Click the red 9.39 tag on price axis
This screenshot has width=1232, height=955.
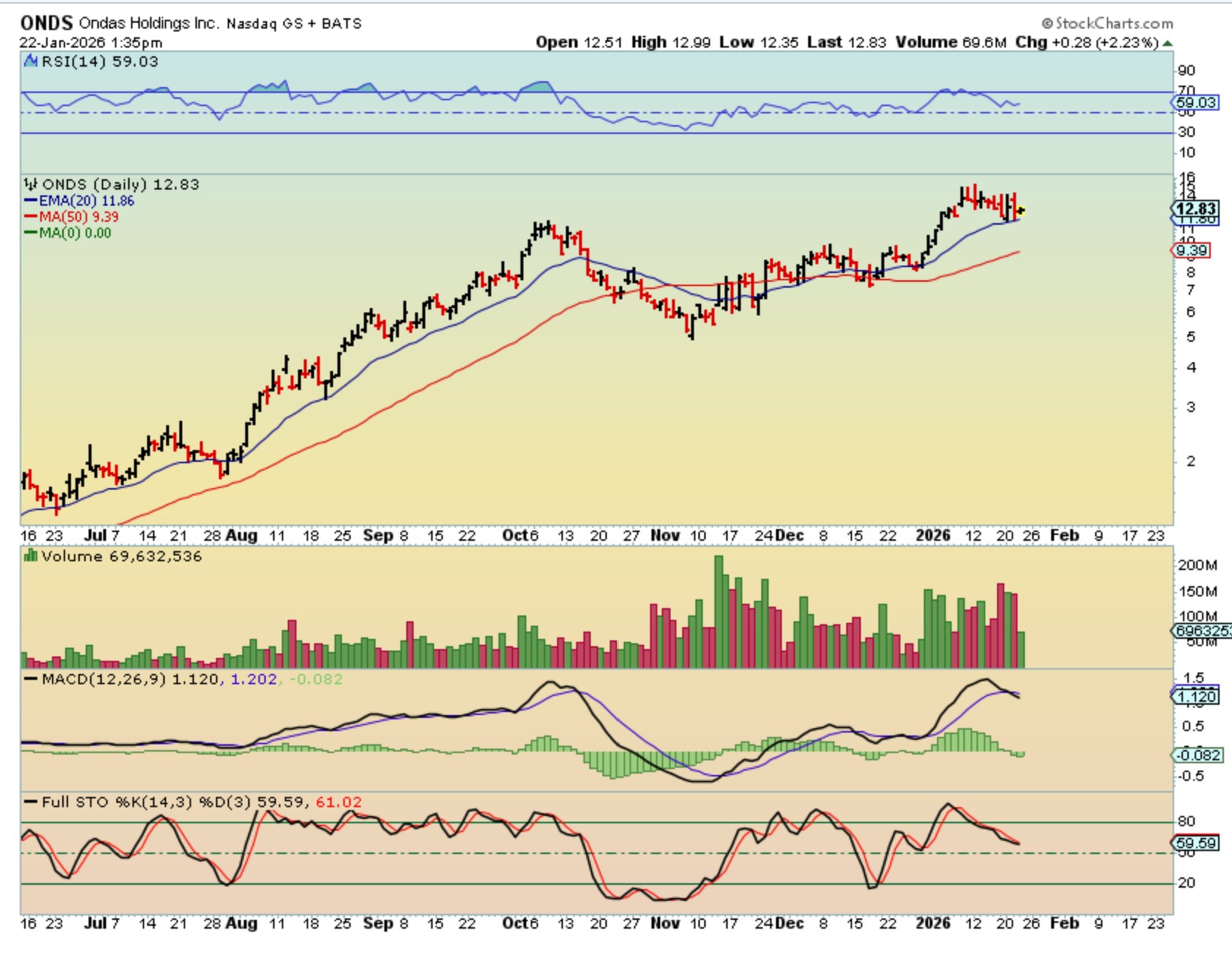coord(1191,251)
